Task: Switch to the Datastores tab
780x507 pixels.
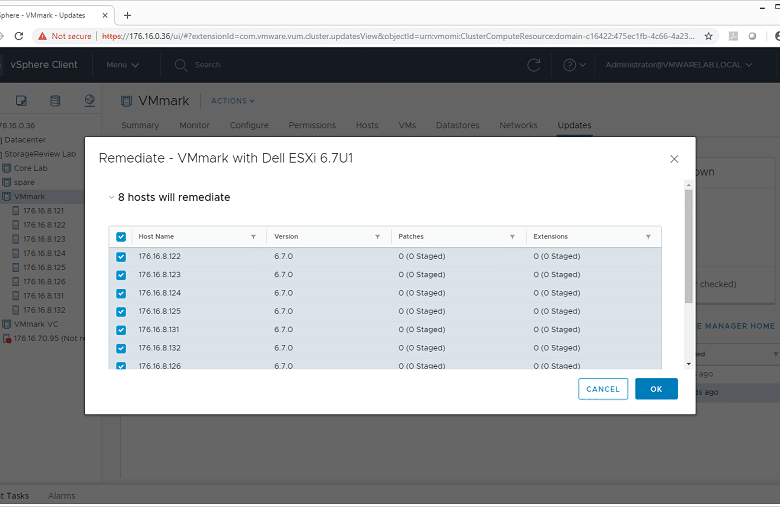Action: pyautogui.click(x=458, y=125)
